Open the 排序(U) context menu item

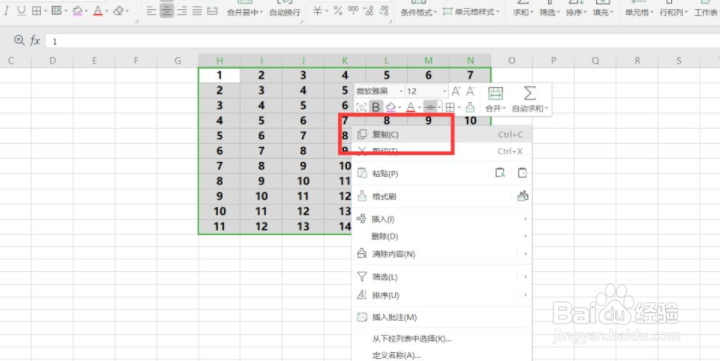[441, 295]
